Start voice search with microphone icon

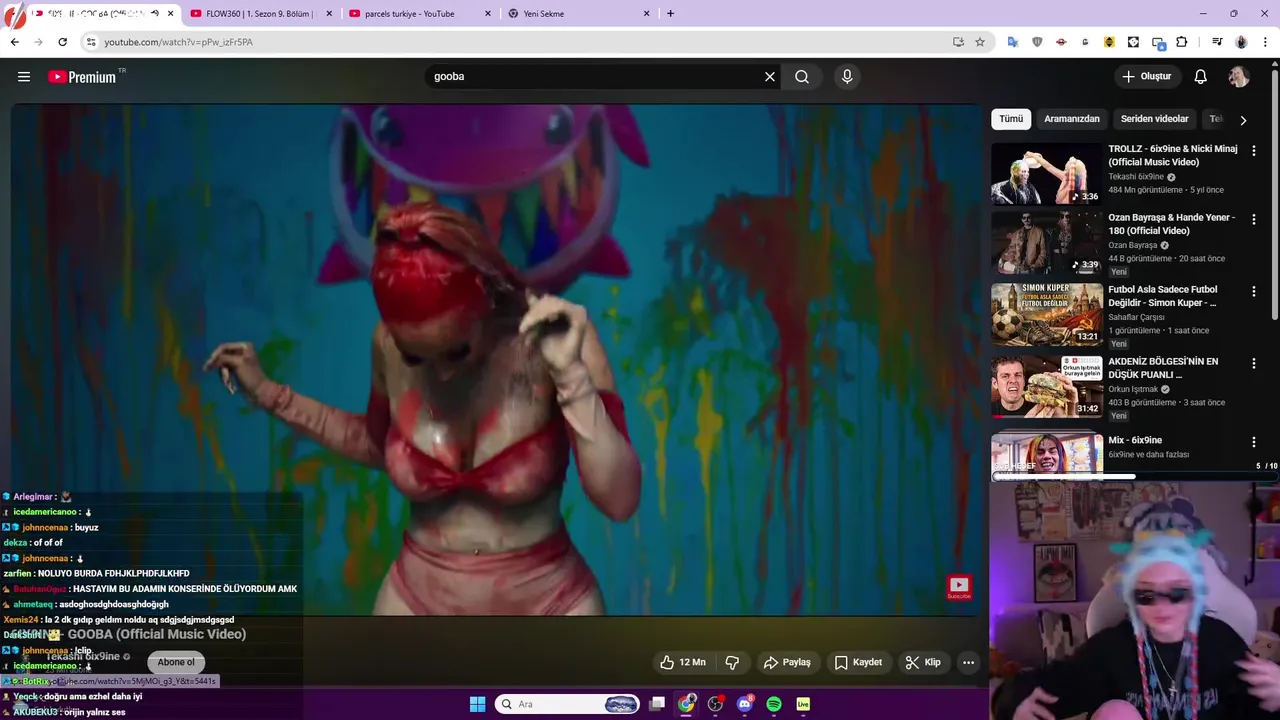847,77
